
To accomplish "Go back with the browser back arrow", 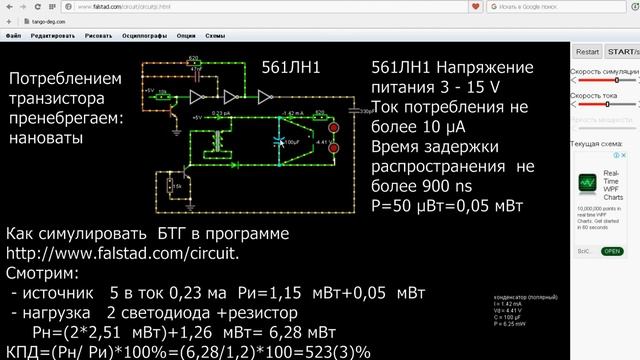I will tap(9, 7).
